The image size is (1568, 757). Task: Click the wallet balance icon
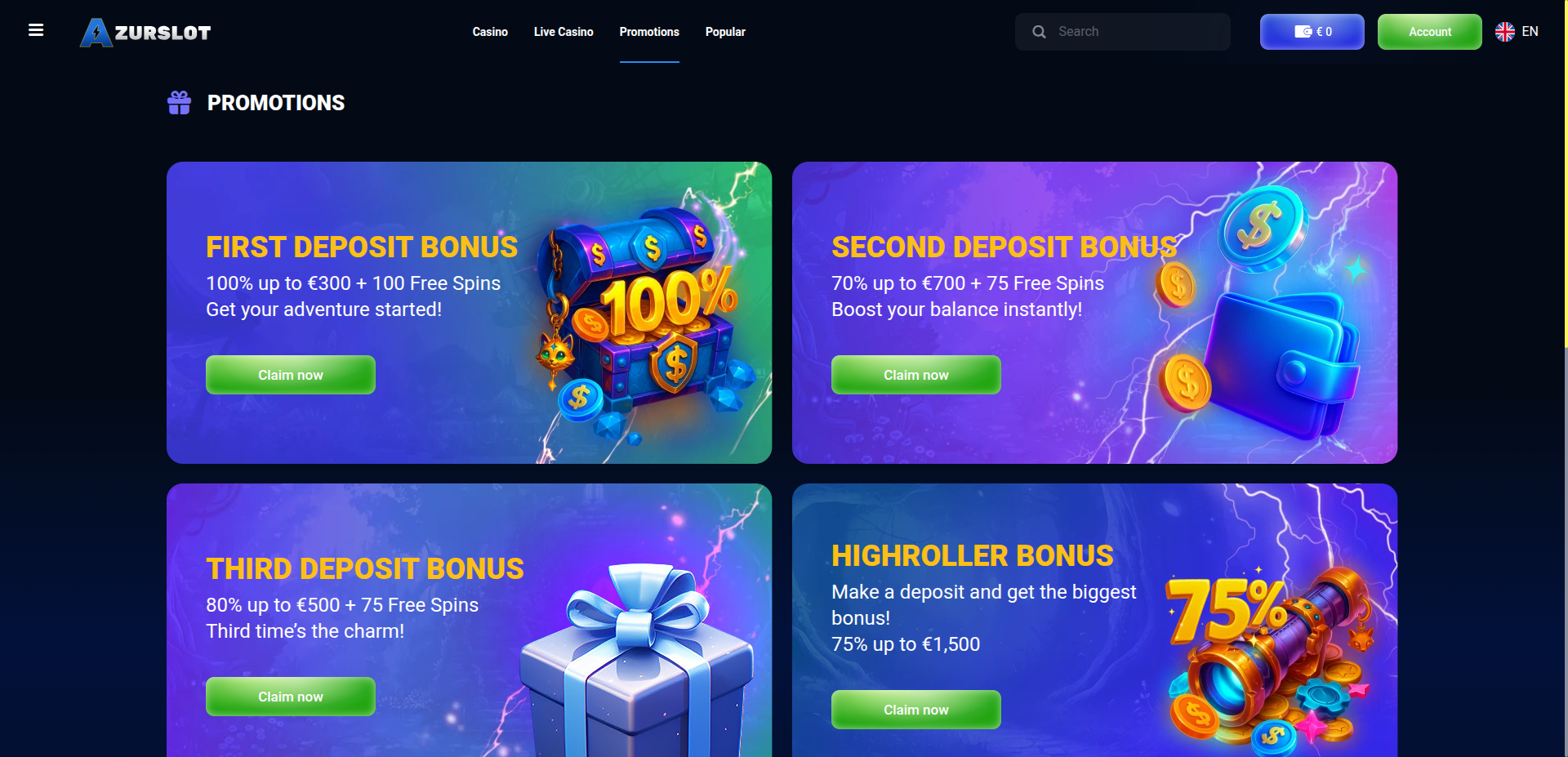click(x=1303, y=32)
